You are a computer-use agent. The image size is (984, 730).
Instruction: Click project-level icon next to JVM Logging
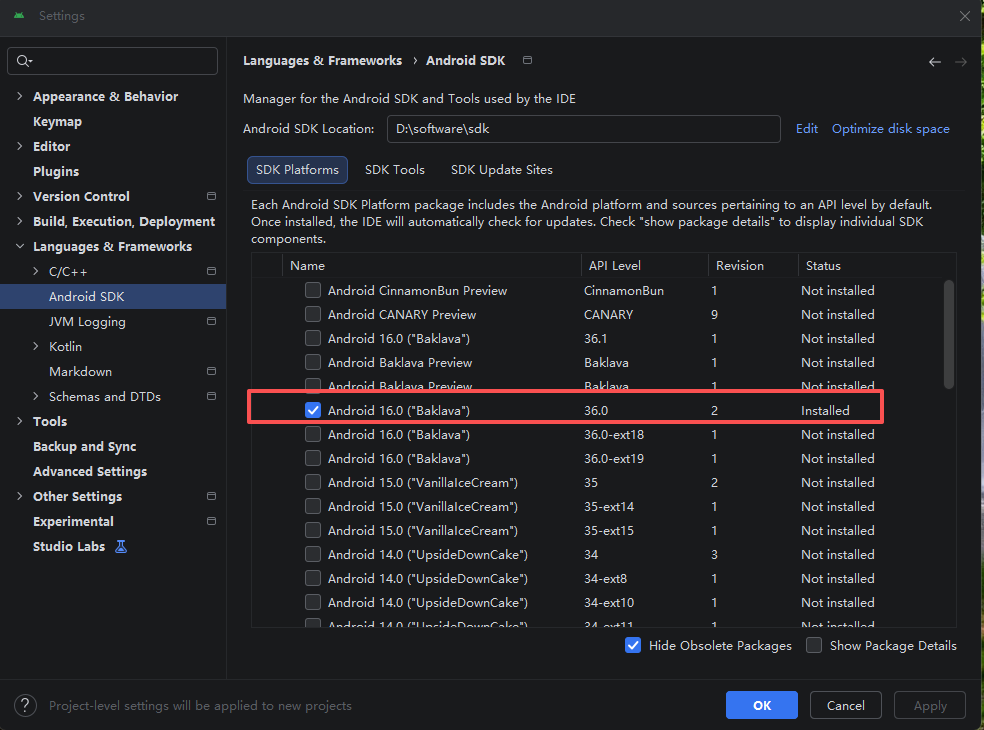point(211,321)
